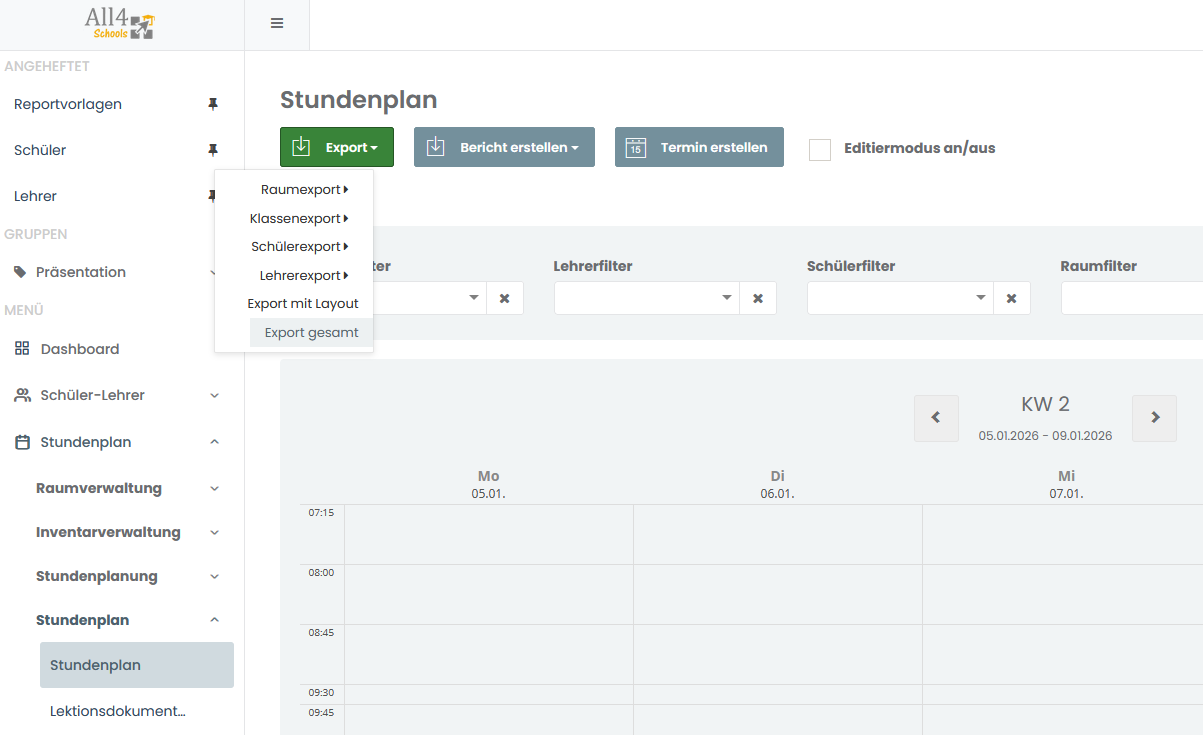The height and width of the screenshot is (735, 1203).
Task: Click the Präsentation tag icon
Action: click(x=20, y=272)
